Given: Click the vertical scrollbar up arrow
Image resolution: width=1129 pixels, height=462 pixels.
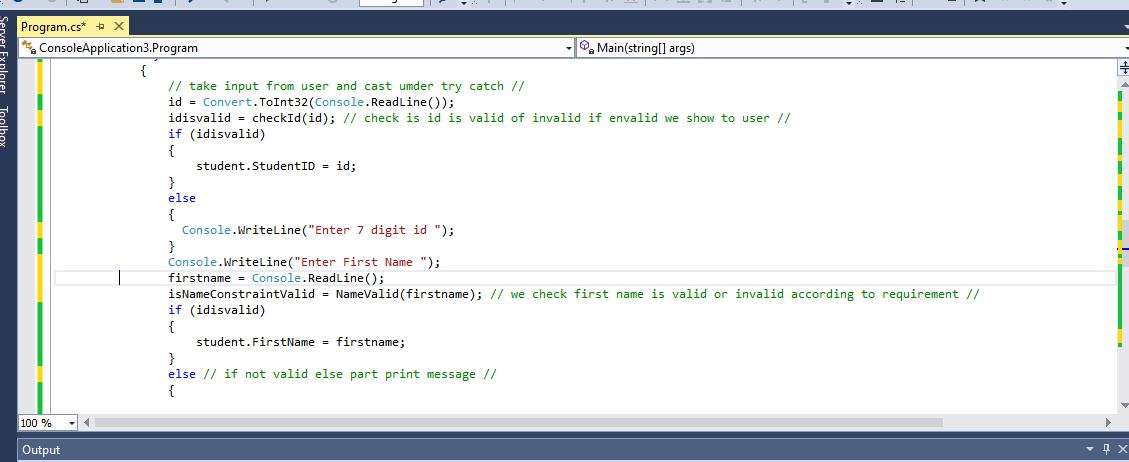Looking at the screenshot, I should 1122,82.
